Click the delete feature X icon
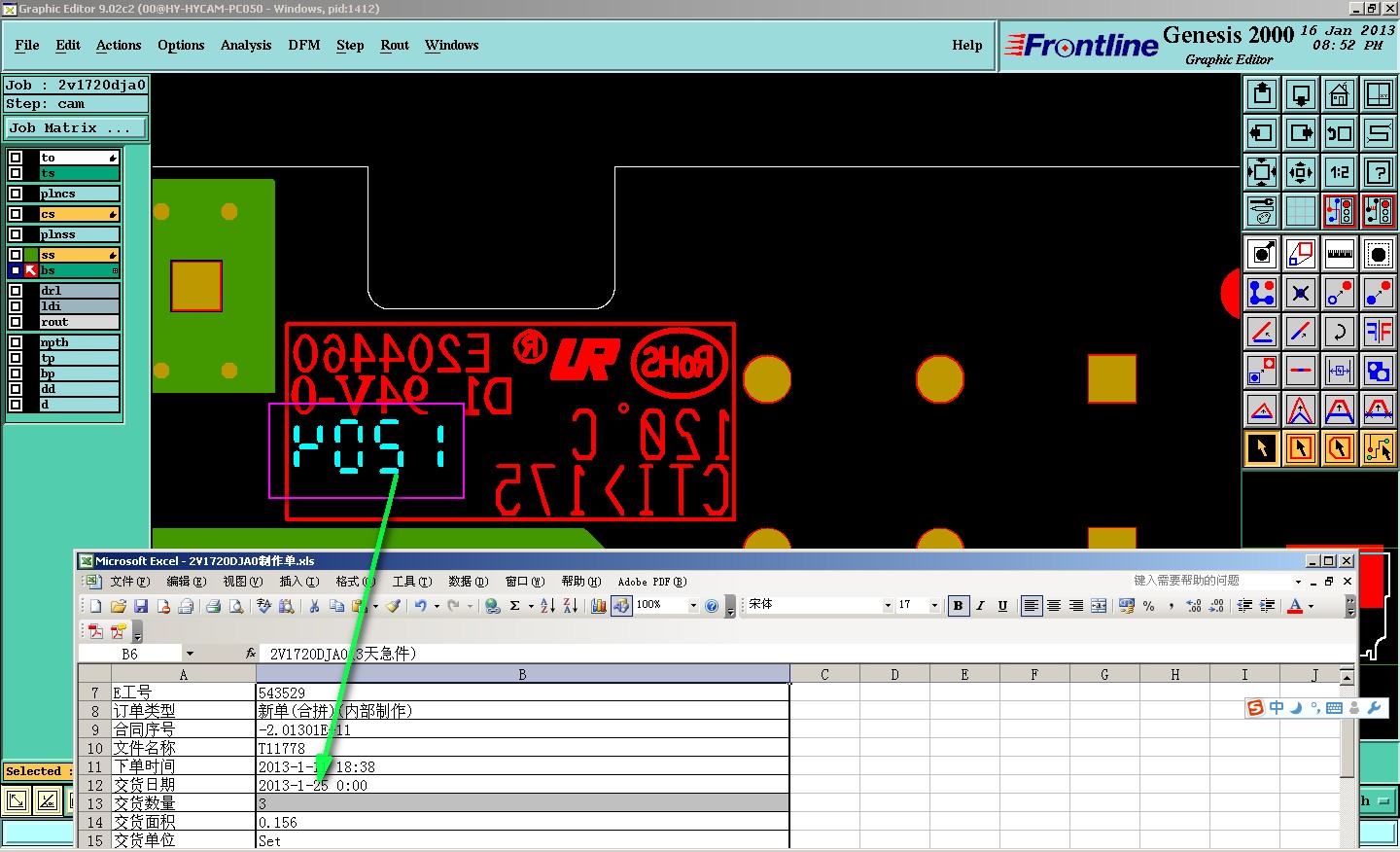Viewport: 1400px width, 852px height. (1301, 294)
